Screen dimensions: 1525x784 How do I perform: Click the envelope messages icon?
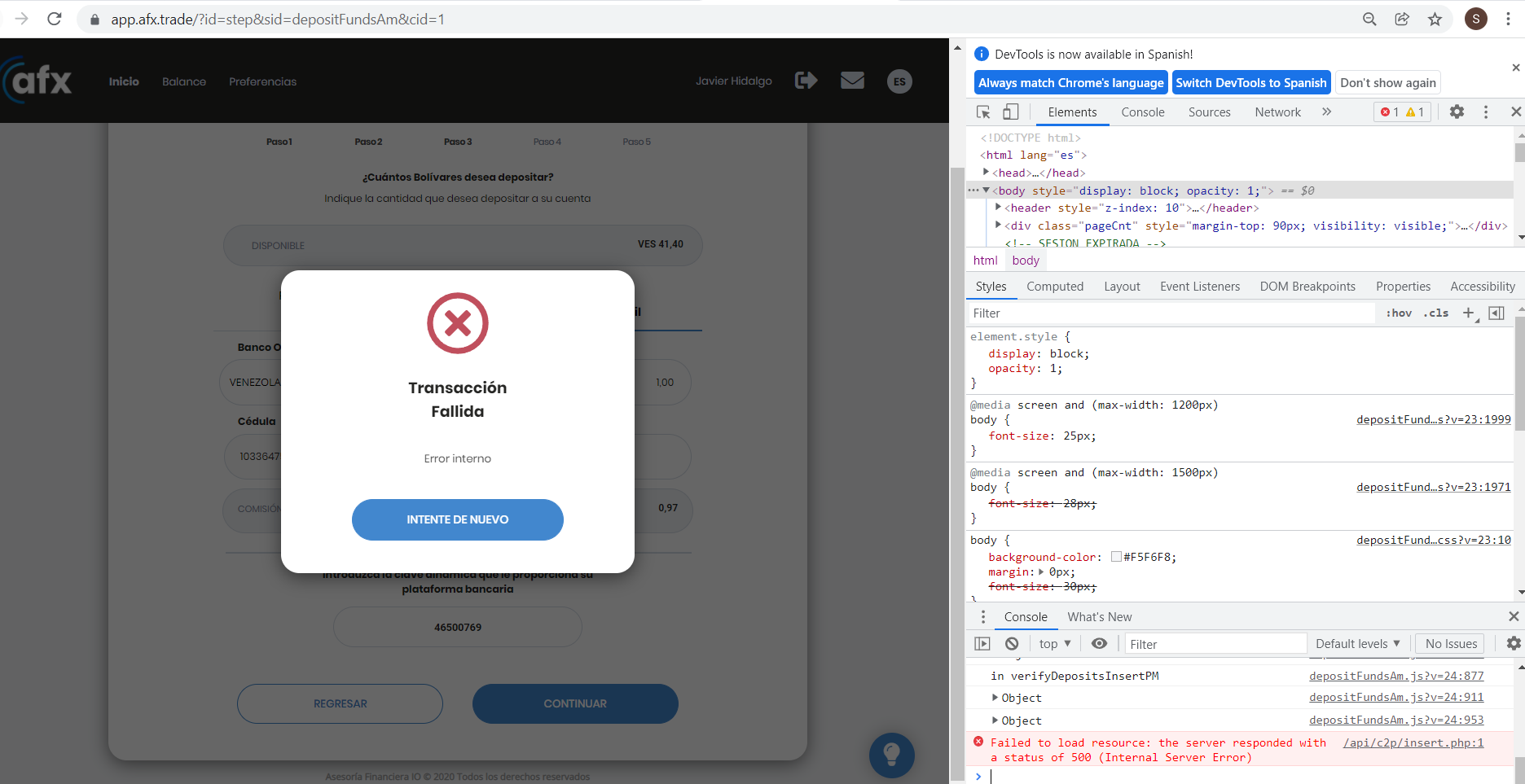pos(852,81)
